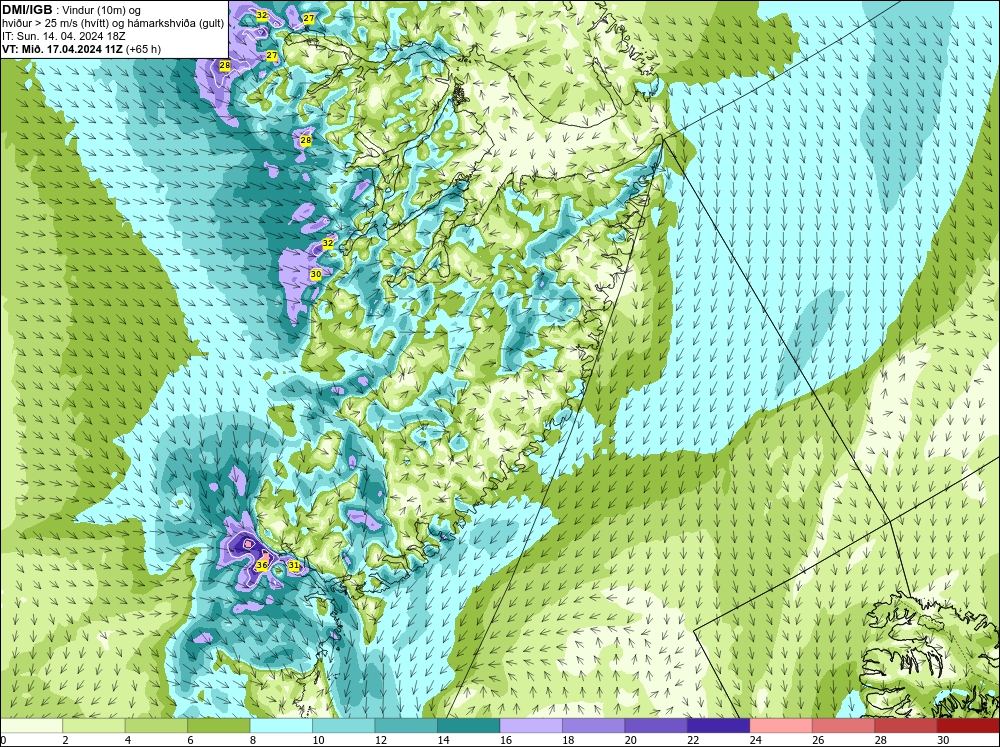Click the yellow gust label 31

point(294,565)
